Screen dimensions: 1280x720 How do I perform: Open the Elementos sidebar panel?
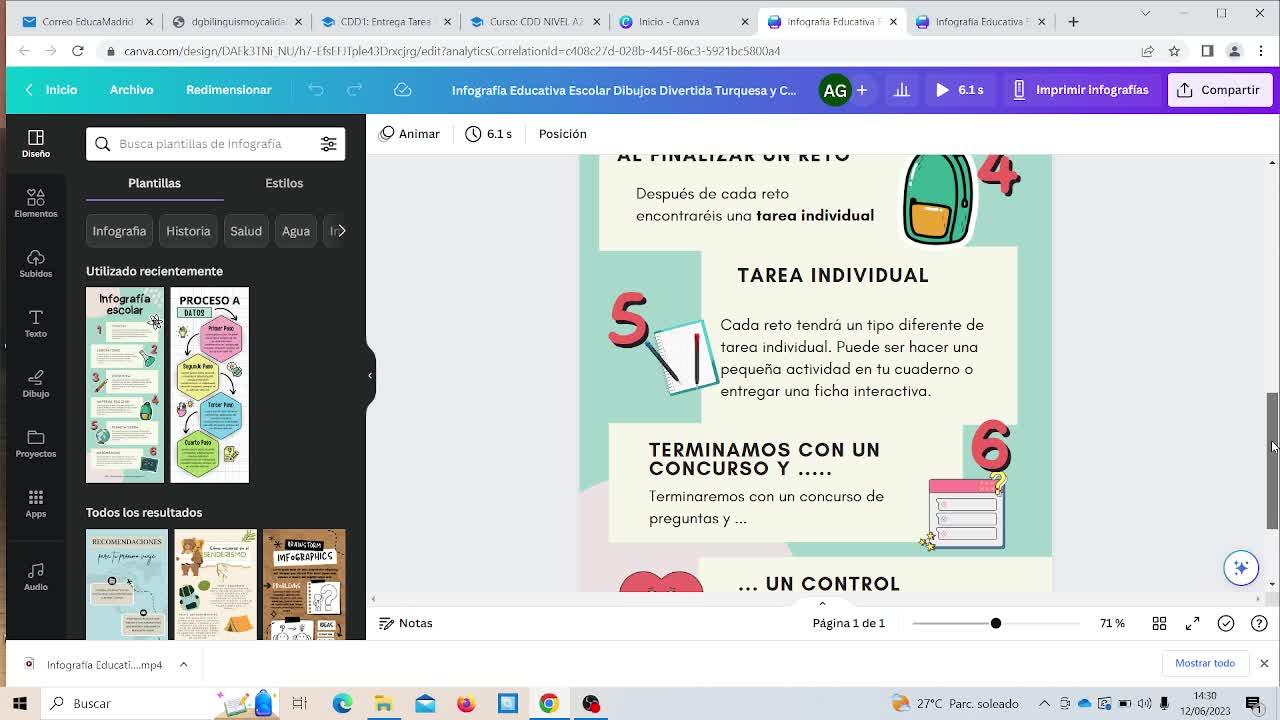point(36,202)
